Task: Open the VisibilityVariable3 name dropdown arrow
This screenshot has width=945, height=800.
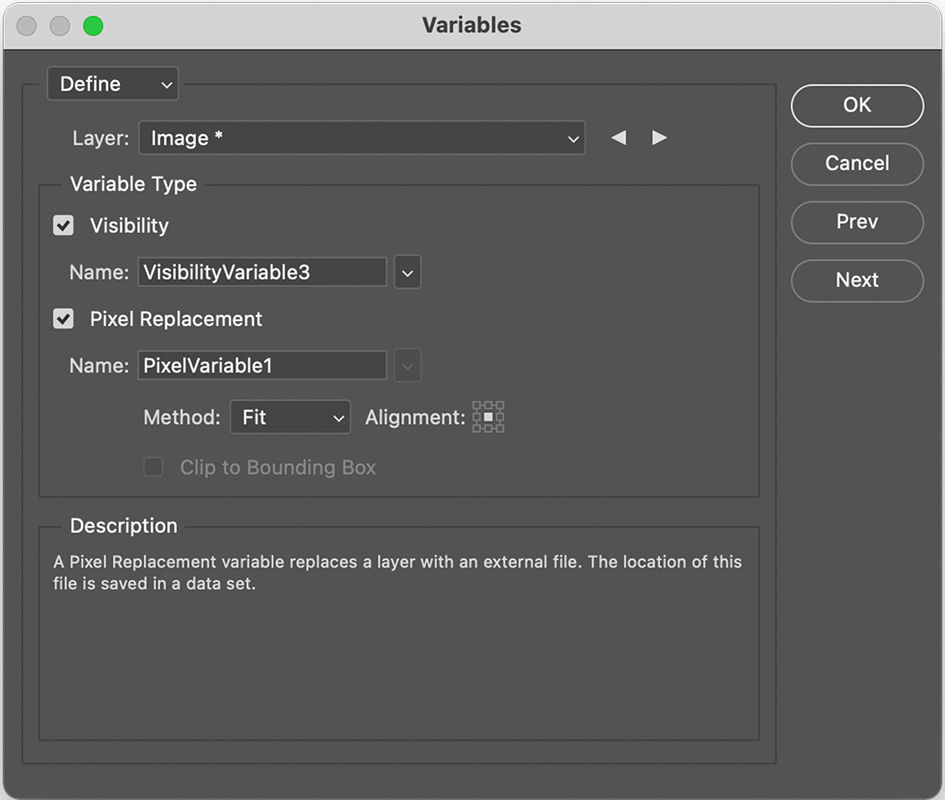Action: coord(407,272)
